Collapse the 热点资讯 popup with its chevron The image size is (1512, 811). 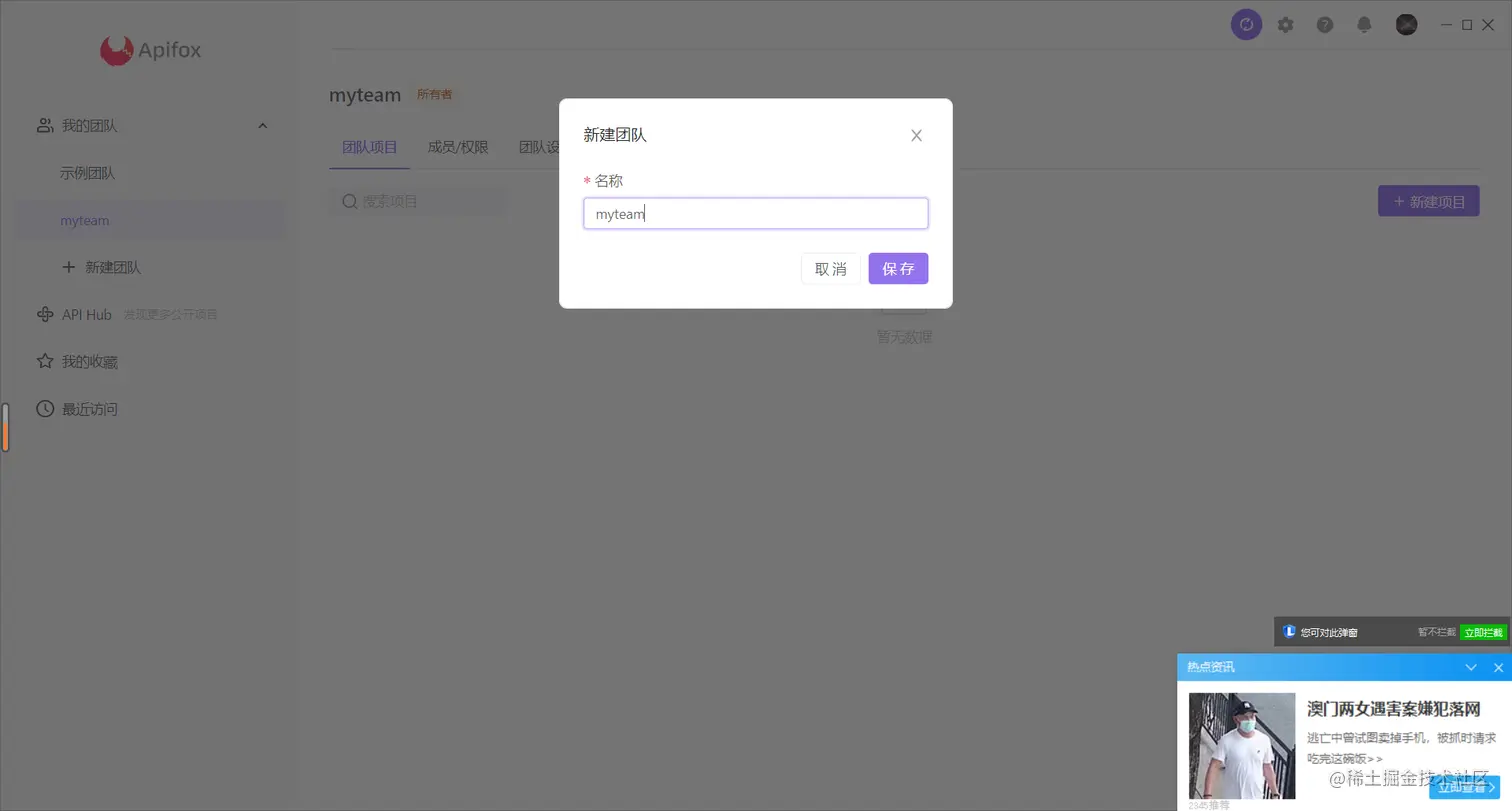(x=1470, y=667)
